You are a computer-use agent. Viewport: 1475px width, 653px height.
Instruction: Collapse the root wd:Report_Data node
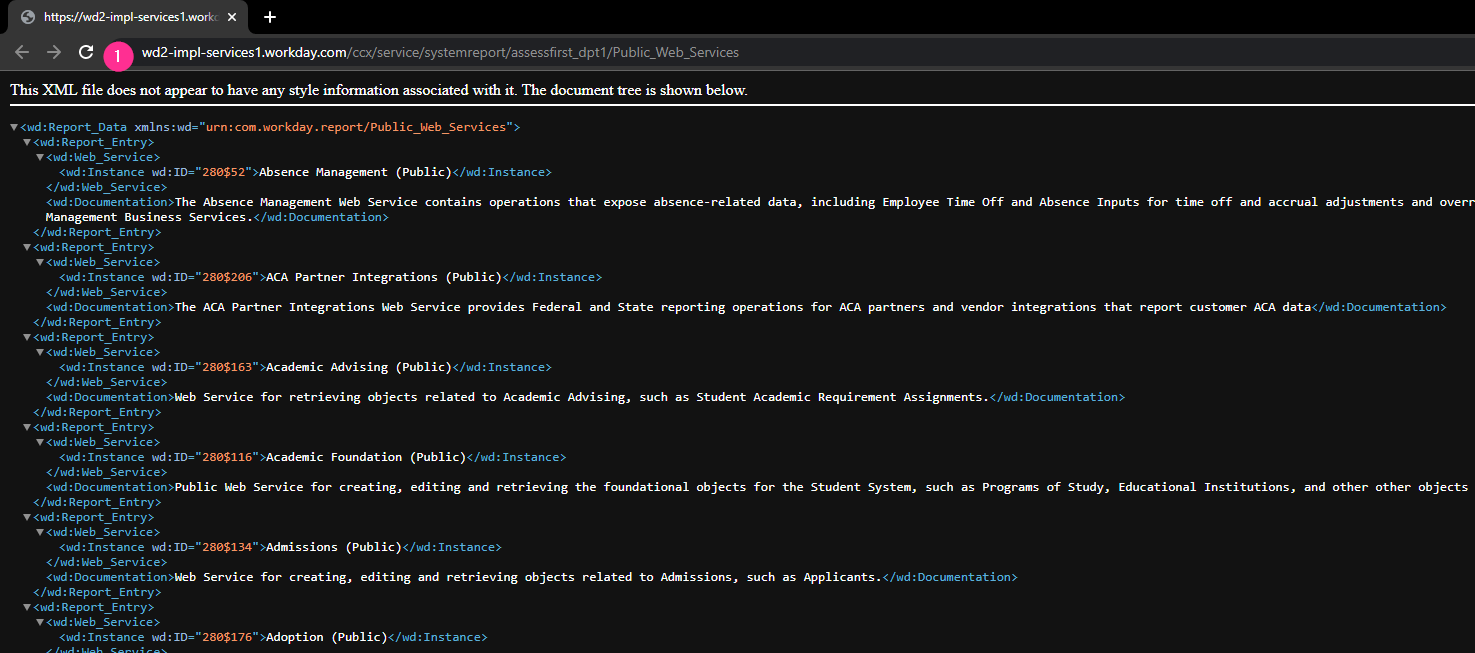(x=14, y=127)
